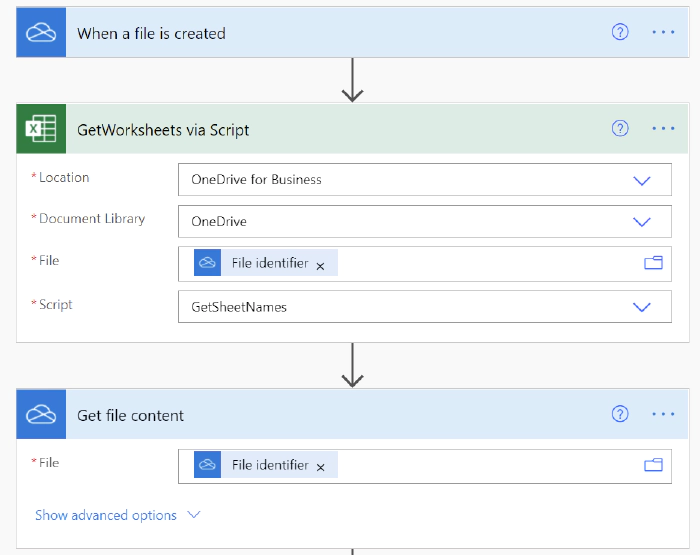This screenshot has width=700, height=555.
Task: Click Show advanced options link
Action: click(x=106, y=515)
